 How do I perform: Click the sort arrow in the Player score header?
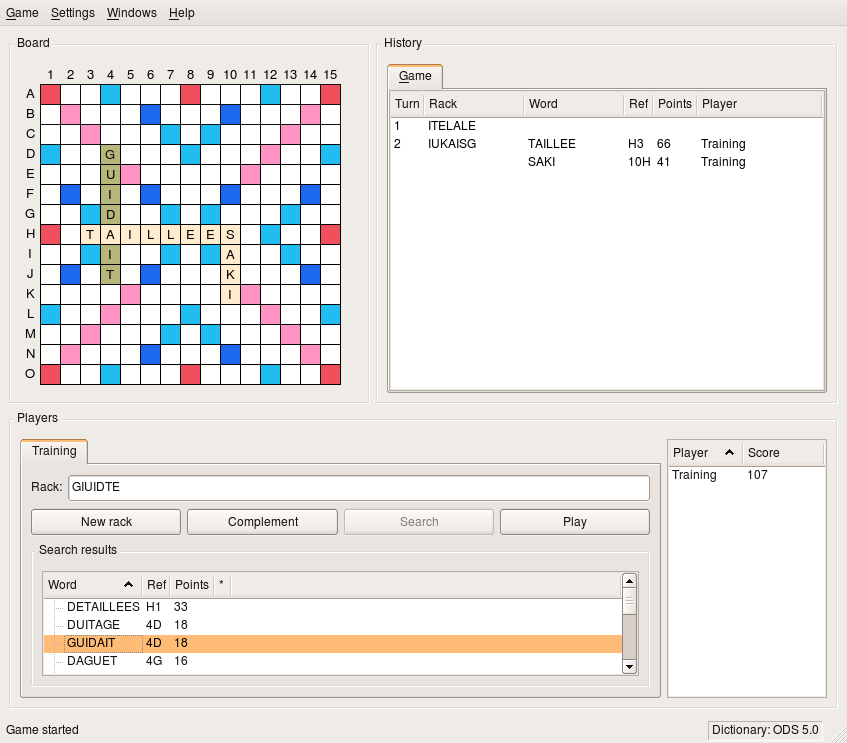click(x=728, y=453)
